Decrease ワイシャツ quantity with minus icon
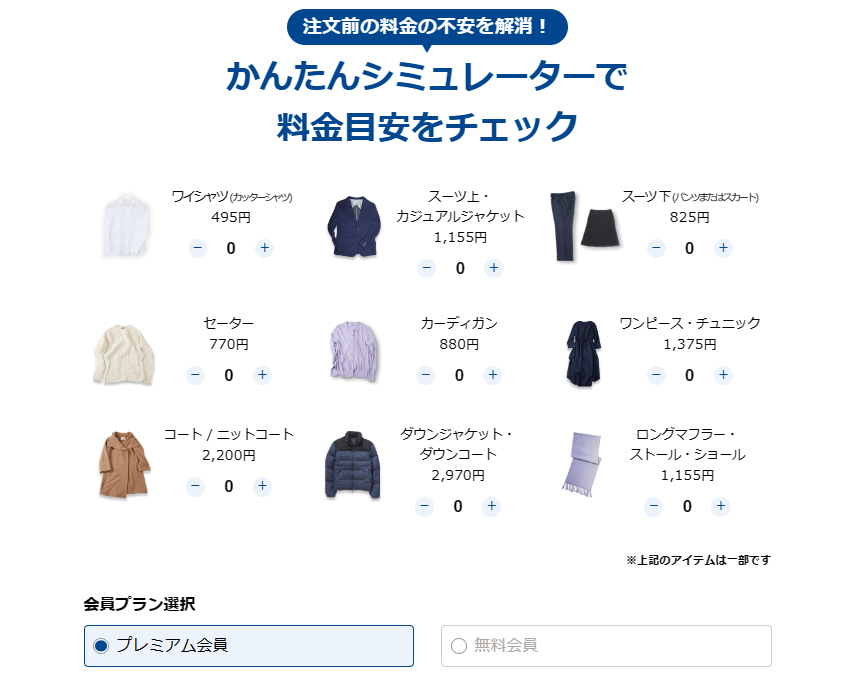Screen dimensions: 868x697 tap(198, 248)
